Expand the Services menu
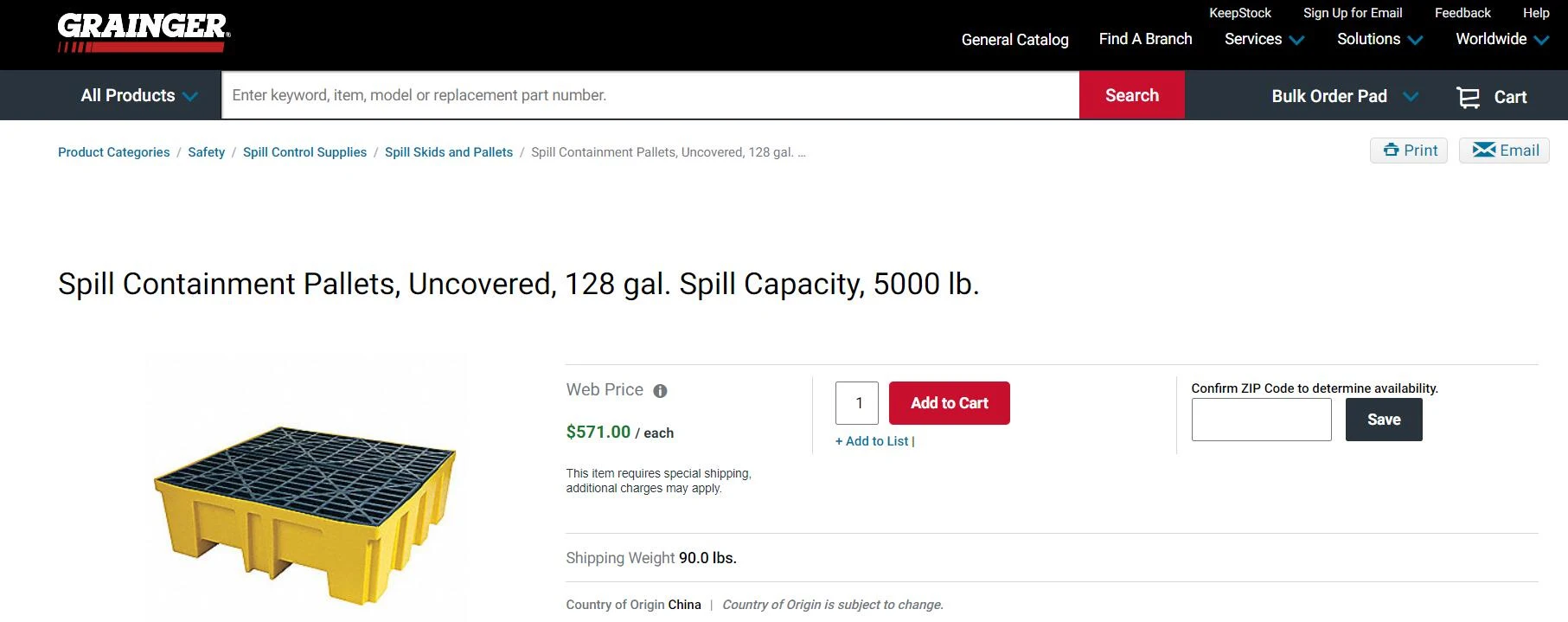 [x=1264, y=39]
